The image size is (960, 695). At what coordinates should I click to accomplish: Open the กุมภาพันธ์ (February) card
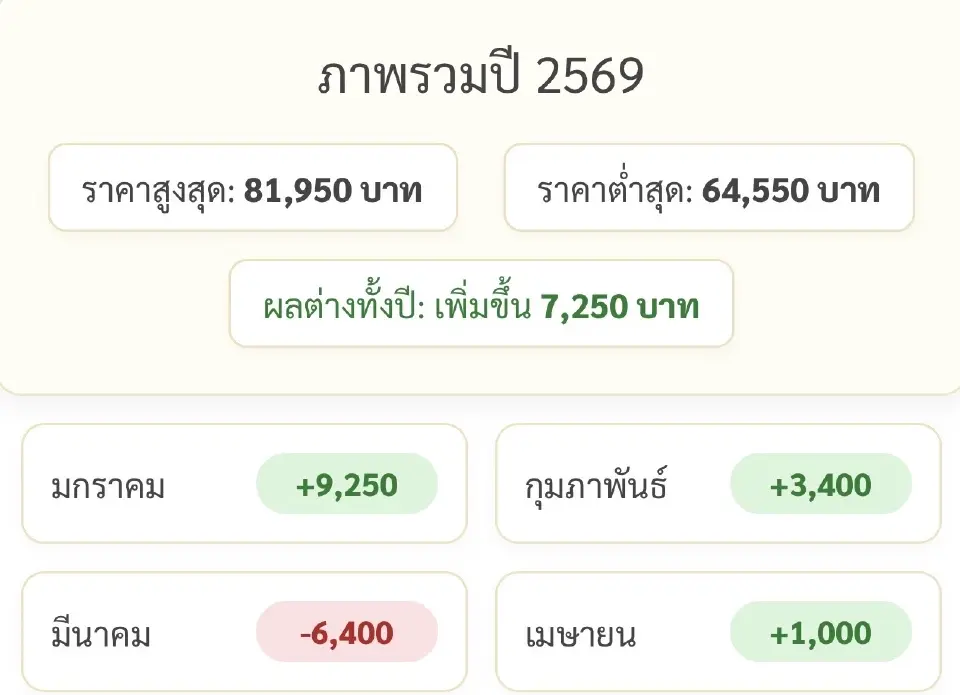[718, 484]
